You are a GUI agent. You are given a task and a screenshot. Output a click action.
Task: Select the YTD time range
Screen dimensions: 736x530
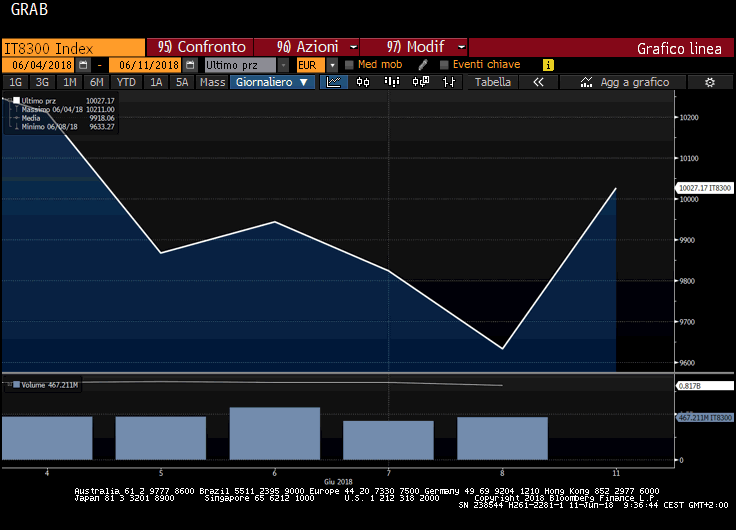pos(126,82)
